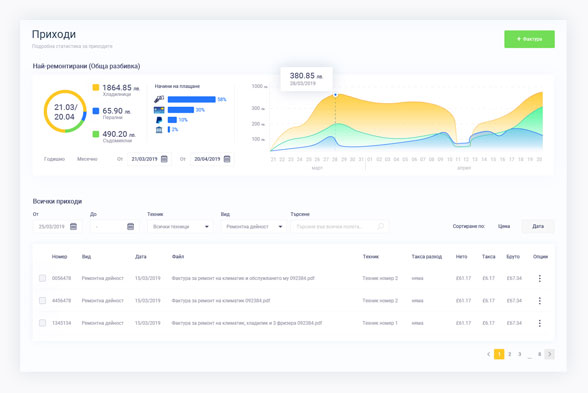Go to next page arrow in pagination

tap(549, 354)
